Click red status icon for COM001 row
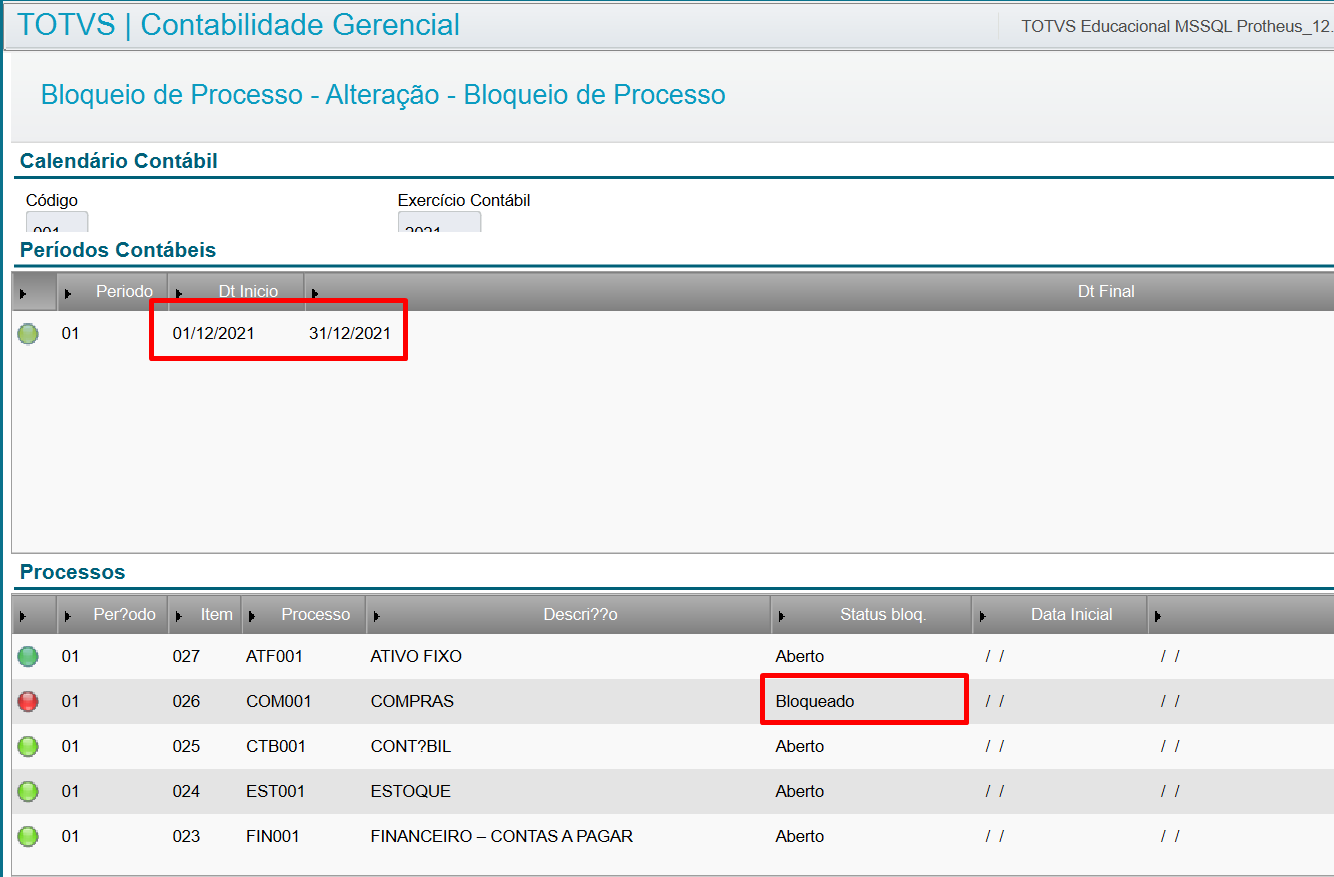This screenshot has height=877, width=1334. (28, 702)
